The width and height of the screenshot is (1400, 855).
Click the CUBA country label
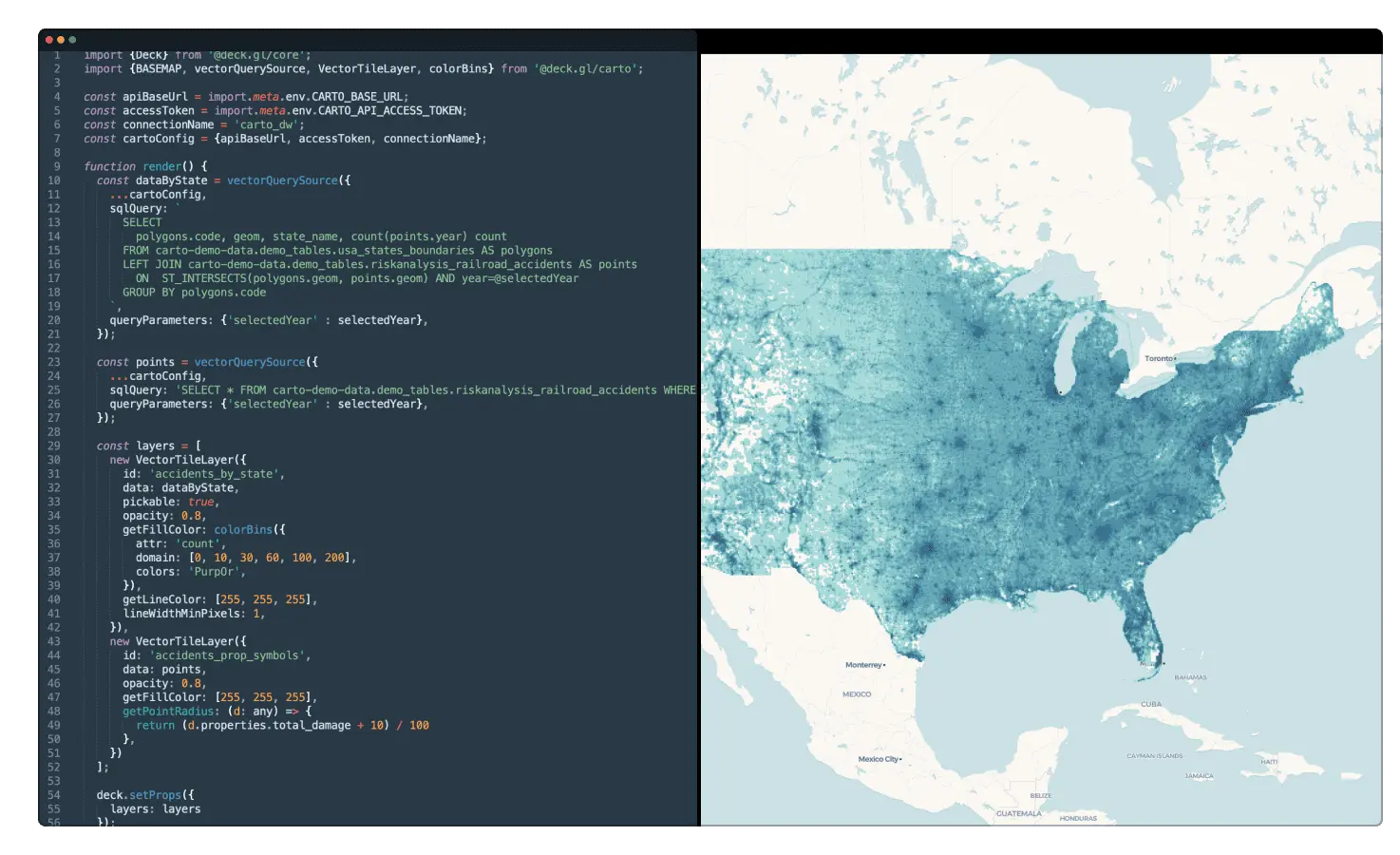click(1149, 705)
